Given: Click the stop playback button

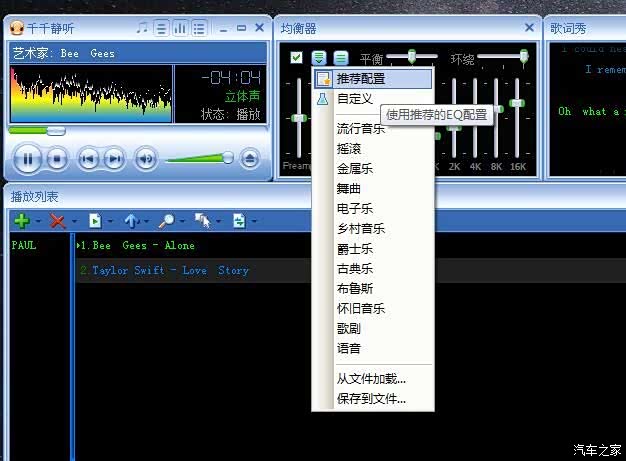Looking at the screenshot, I should point(57,158).
